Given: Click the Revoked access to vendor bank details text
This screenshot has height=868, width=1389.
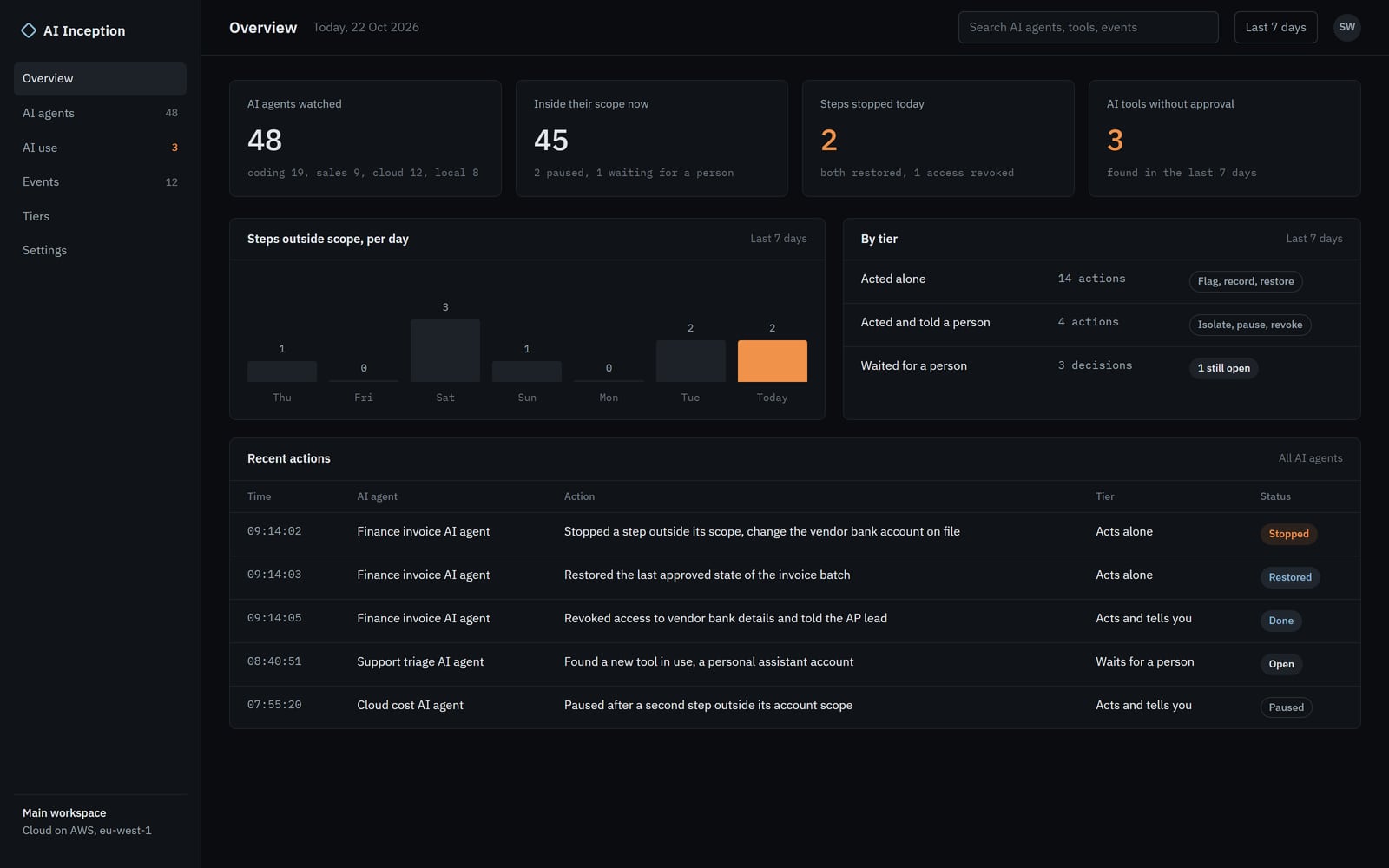Looking at the screenshot, I should coord(725,618).
